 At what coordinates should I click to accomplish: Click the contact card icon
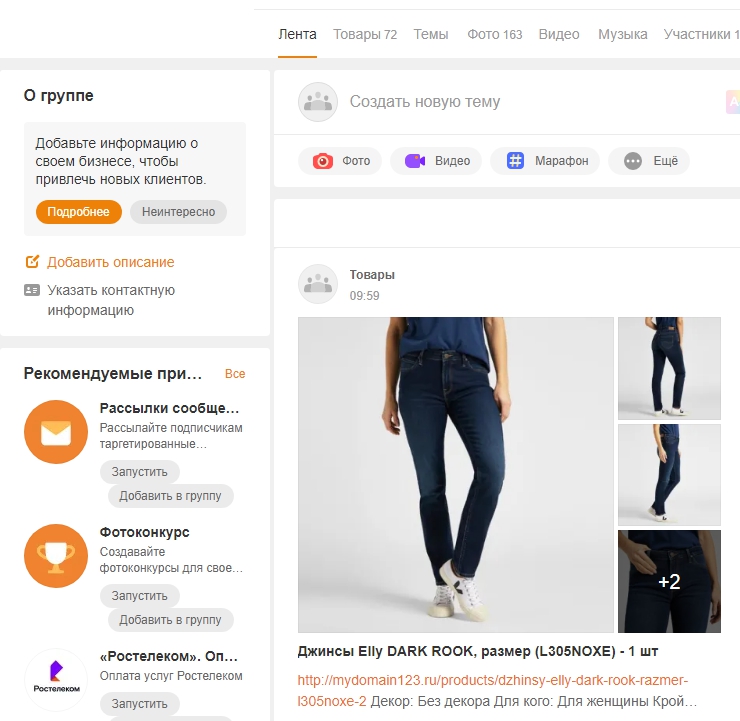pyautogui.click(x=32, y=291)
